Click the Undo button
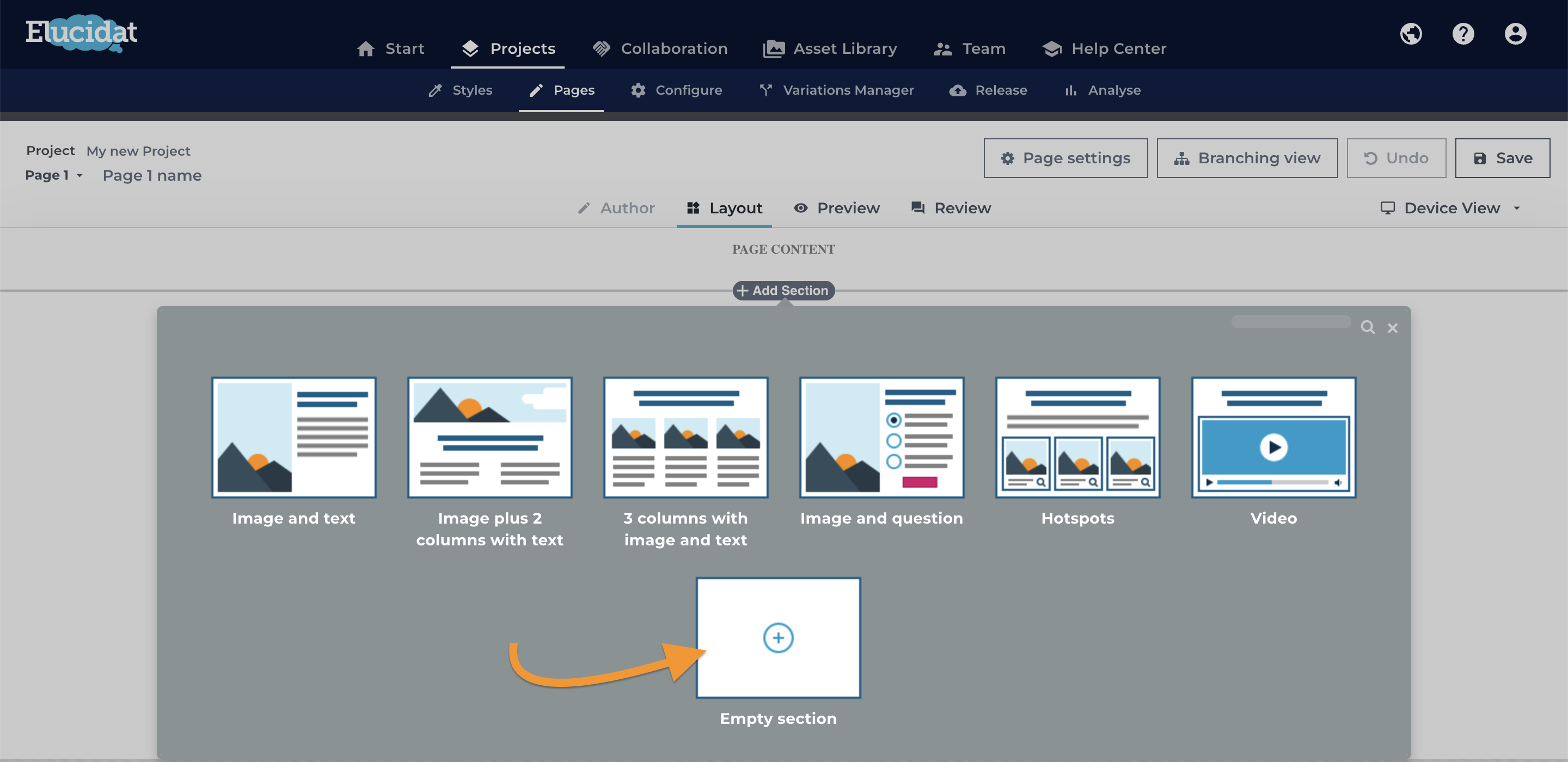Image resolution: width=1568 pixels, height=762 pixels. coord(1396,158)
